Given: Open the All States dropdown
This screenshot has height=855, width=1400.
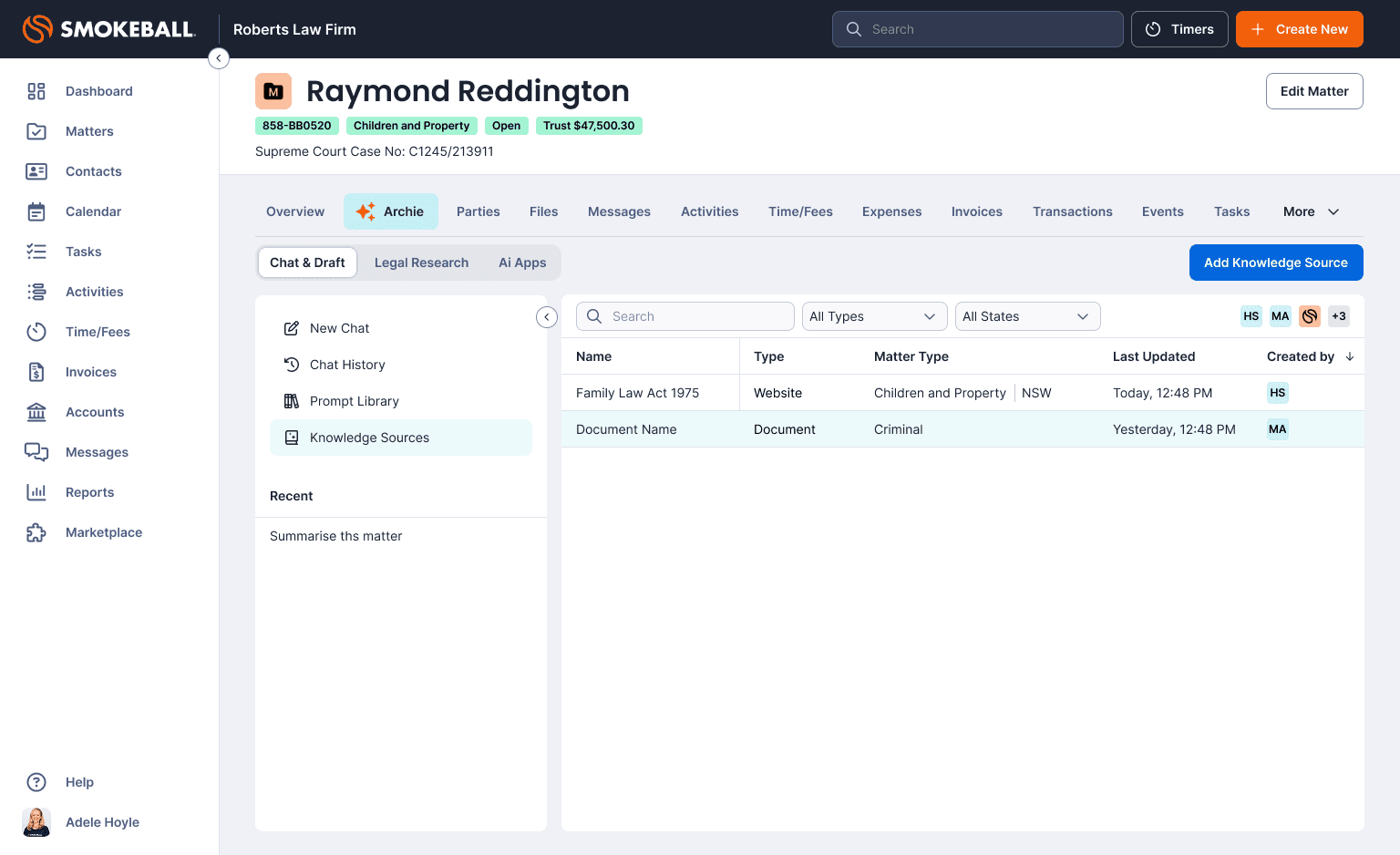Looking at the screenshot, I should tap(1028, 316).
